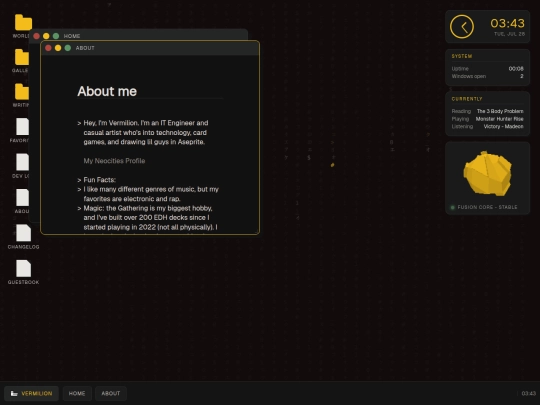Switch to About window in taskbar
Viewport: 540px width, 405px height.
111,393
